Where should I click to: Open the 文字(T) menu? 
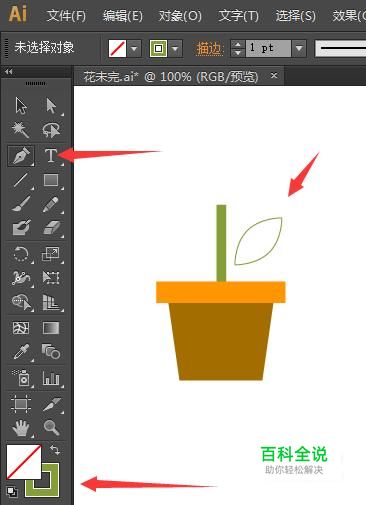coord(239,16)
